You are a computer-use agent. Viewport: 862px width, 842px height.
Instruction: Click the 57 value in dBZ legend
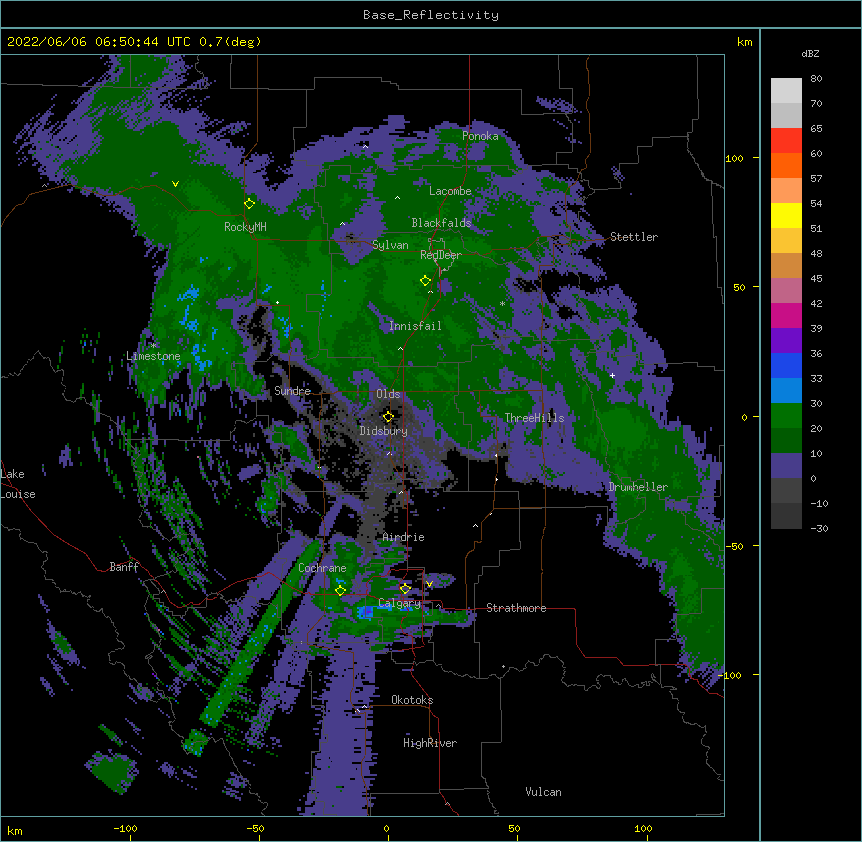[816, 179]
